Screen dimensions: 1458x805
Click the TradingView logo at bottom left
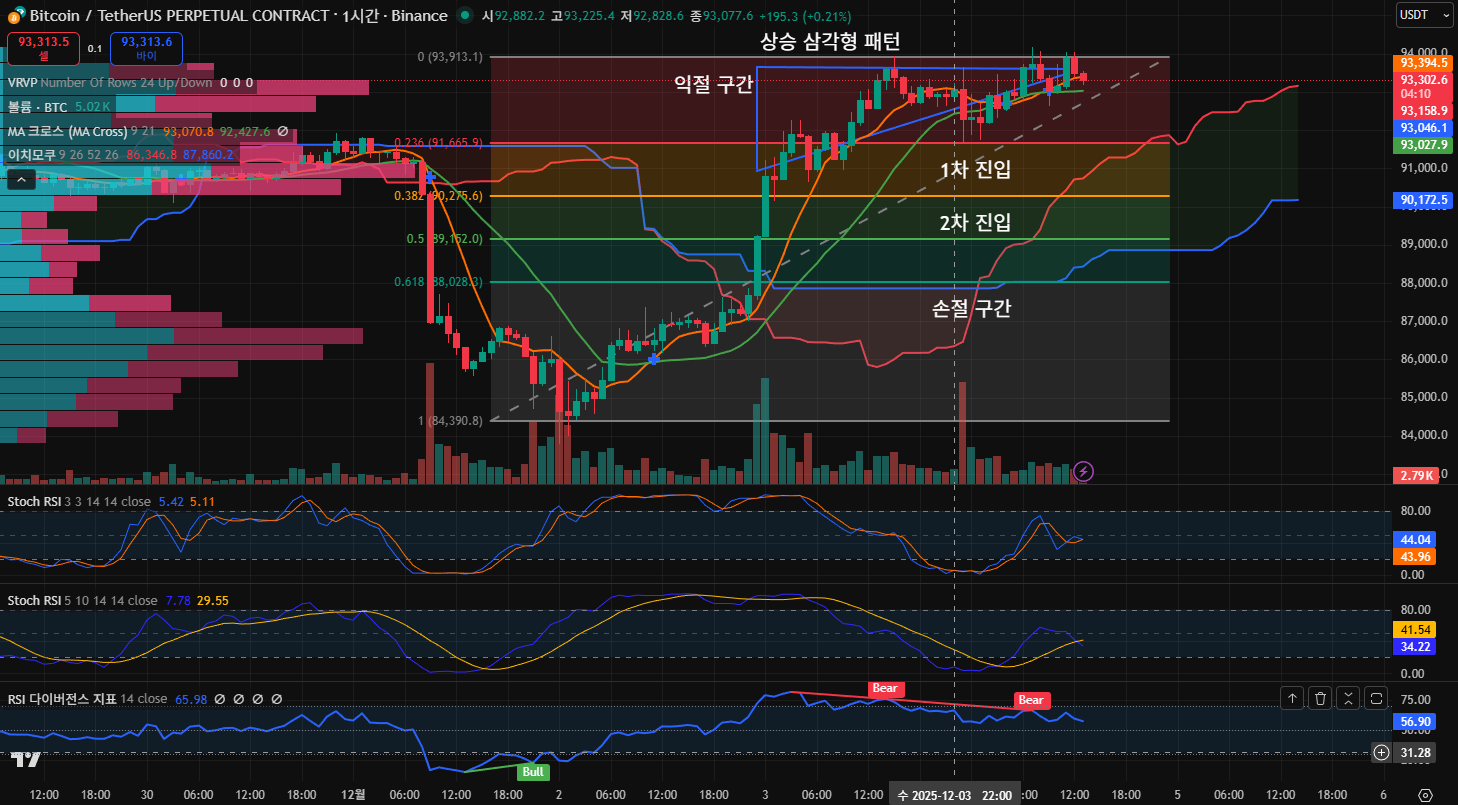pos(26,759)
